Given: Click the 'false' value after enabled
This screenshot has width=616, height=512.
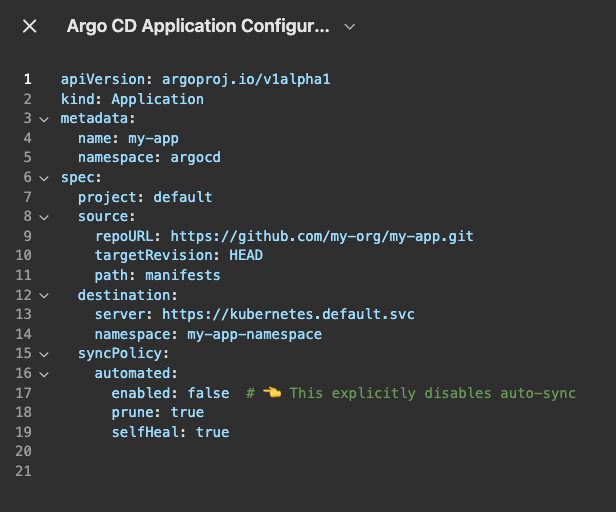Looking at the screenshot, I should pos(208,393).
